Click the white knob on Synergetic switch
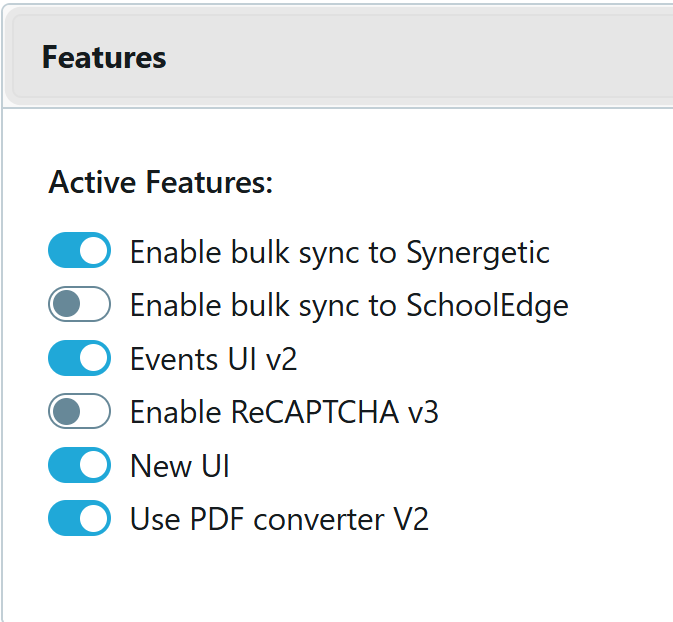673x622 pixels. tap(93, 251)
